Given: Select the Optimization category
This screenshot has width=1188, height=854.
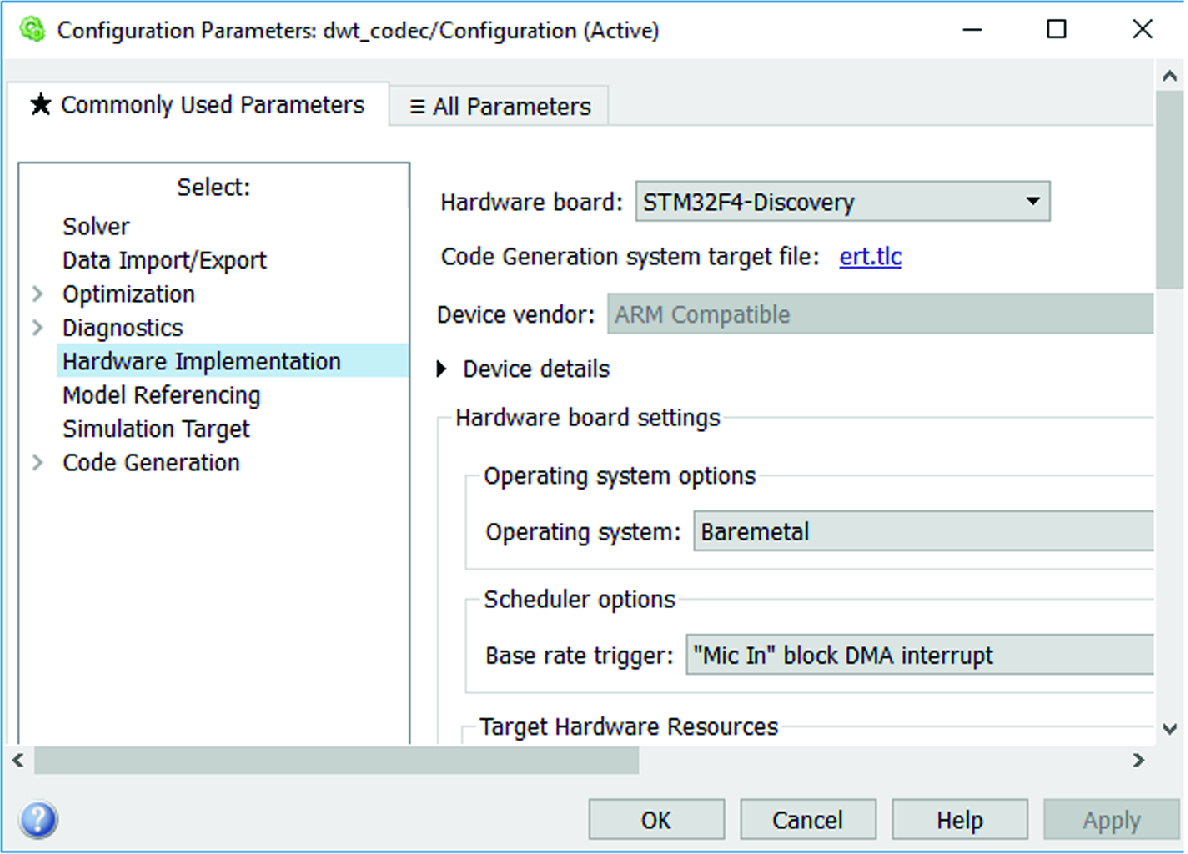Looking at the screenshot, I should (129, 294).
